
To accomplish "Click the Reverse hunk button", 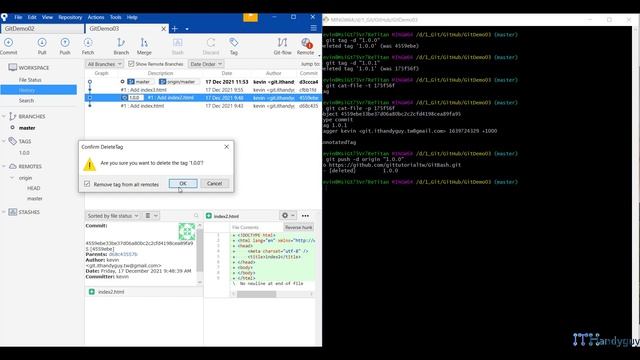I will tap(298, 227).
